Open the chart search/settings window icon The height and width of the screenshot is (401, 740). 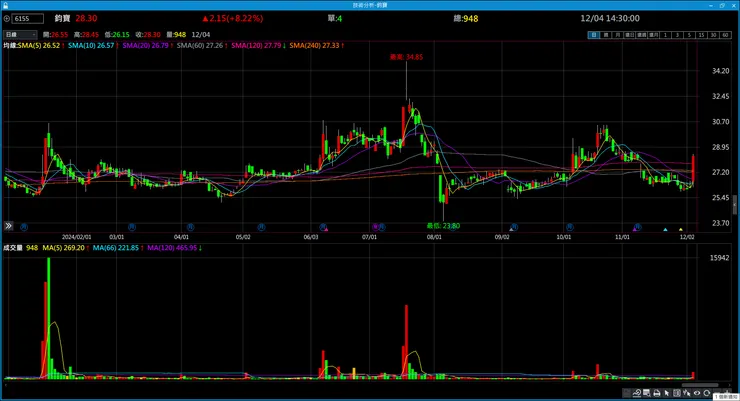[x=647, y=393]
